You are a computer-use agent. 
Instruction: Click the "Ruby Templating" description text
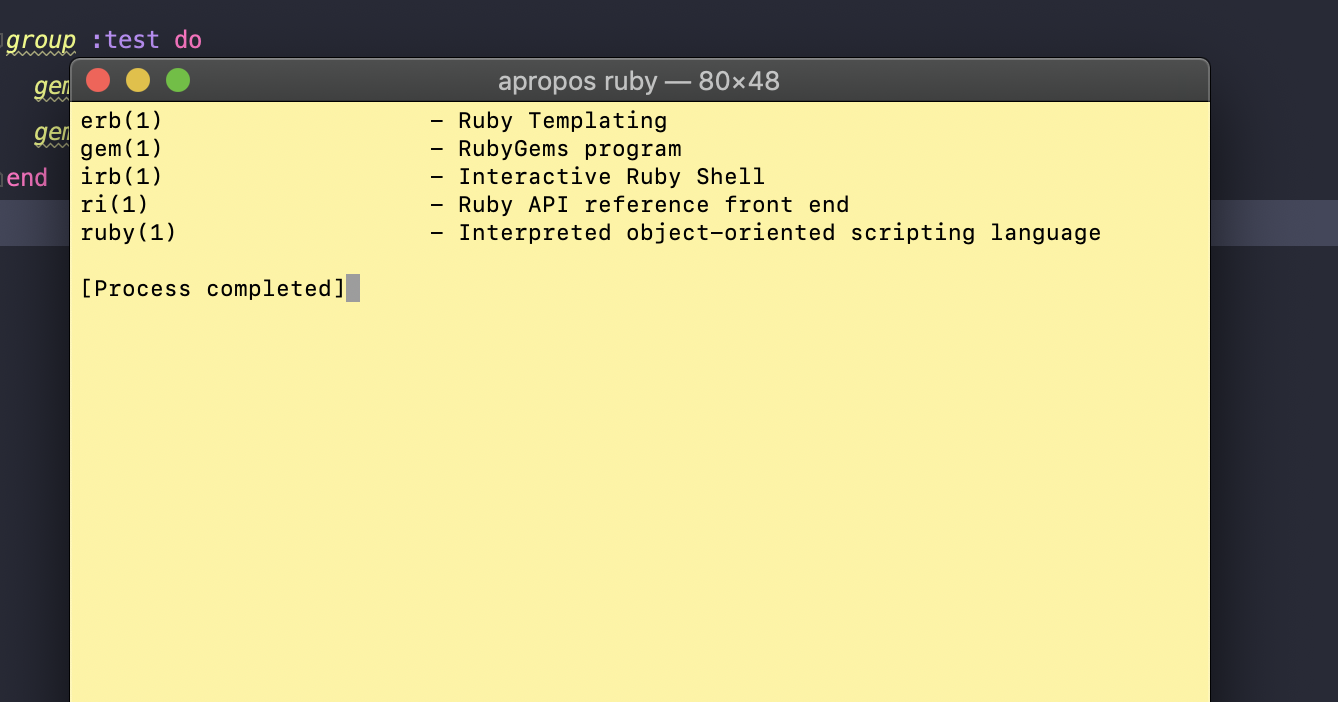[562, 121]
